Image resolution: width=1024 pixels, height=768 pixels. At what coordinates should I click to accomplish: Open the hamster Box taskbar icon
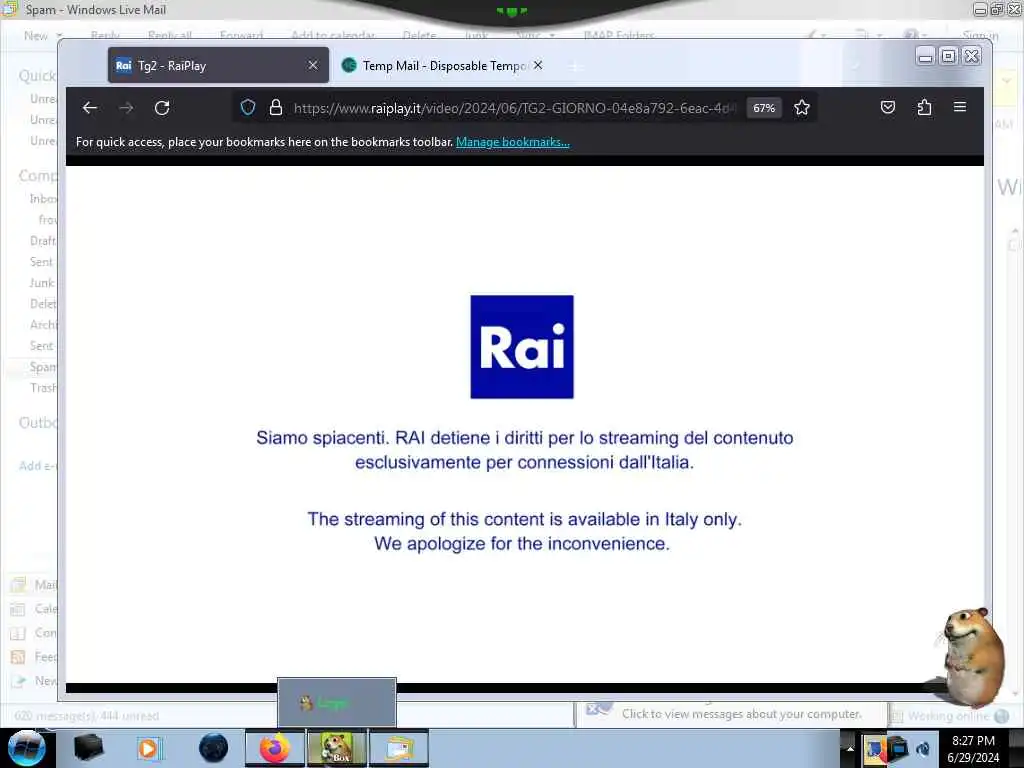click(x=337, y=748)
